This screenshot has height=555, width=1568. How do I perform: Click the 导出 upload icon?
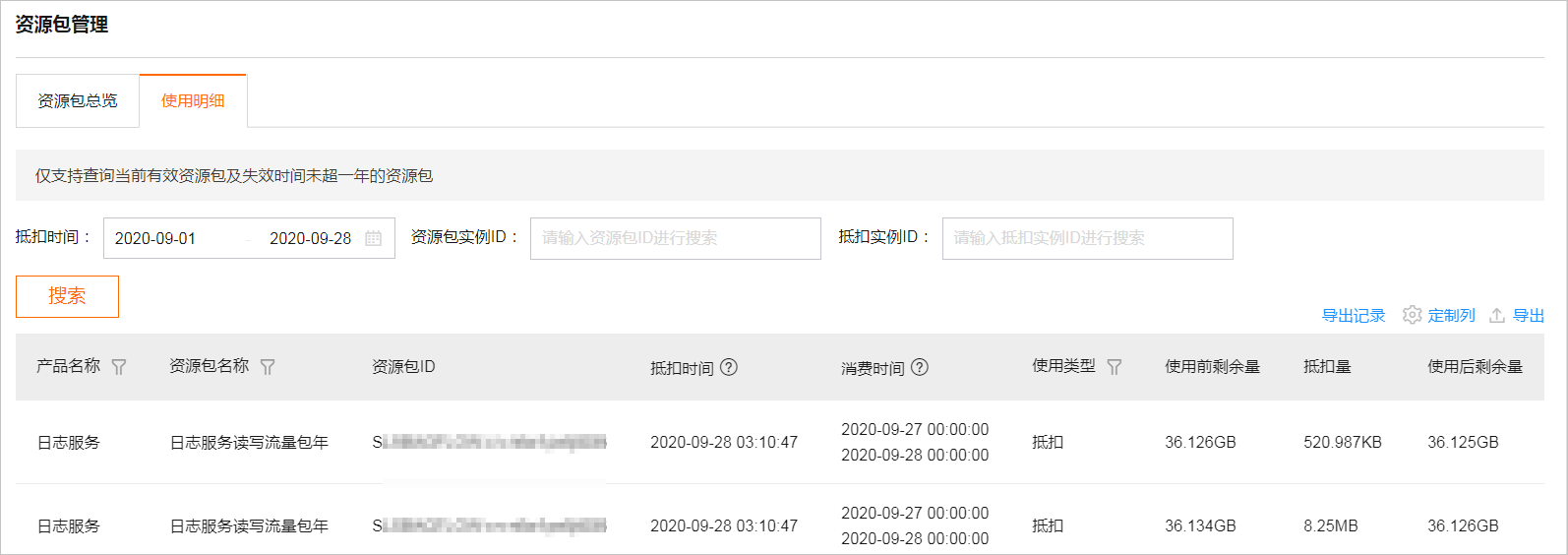point(1497,315)
